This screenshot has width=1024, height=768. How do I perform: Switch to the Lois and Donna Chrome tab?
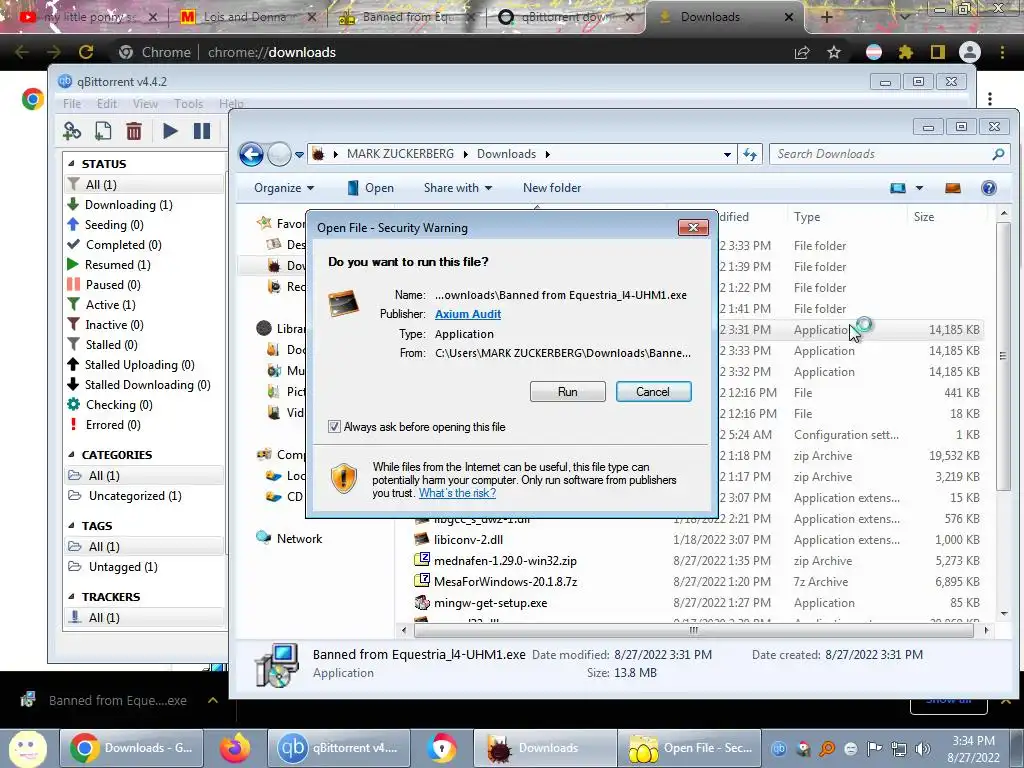click(245, 17)
